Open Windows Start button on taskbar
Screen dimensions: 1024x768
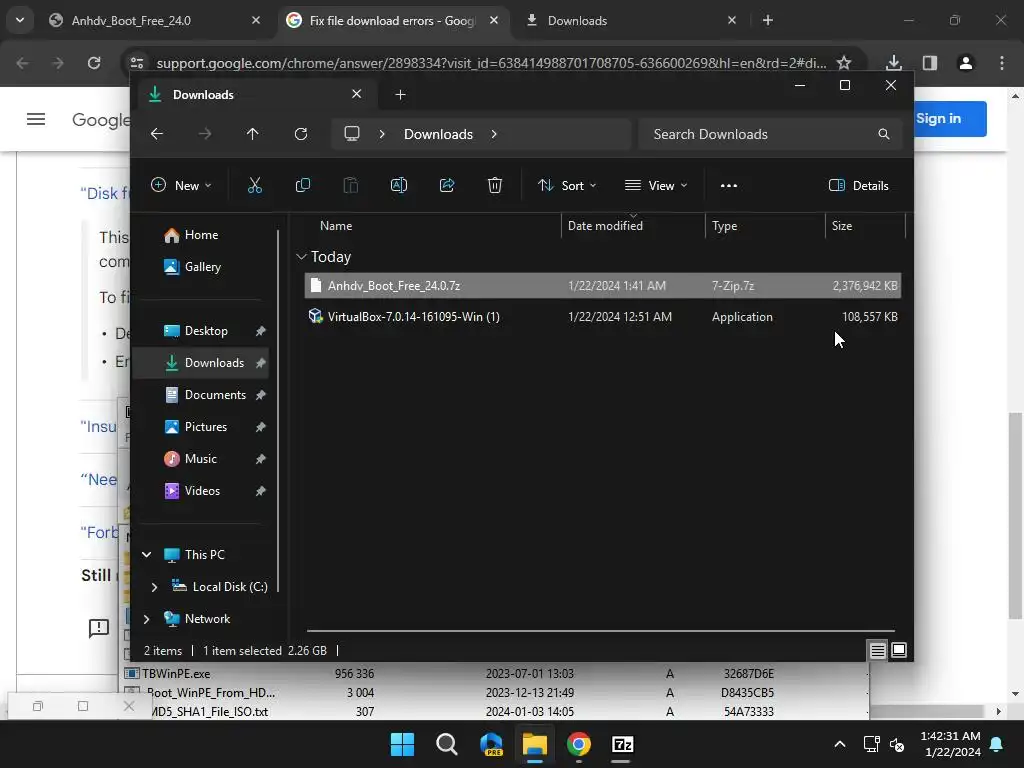(402, 744)
